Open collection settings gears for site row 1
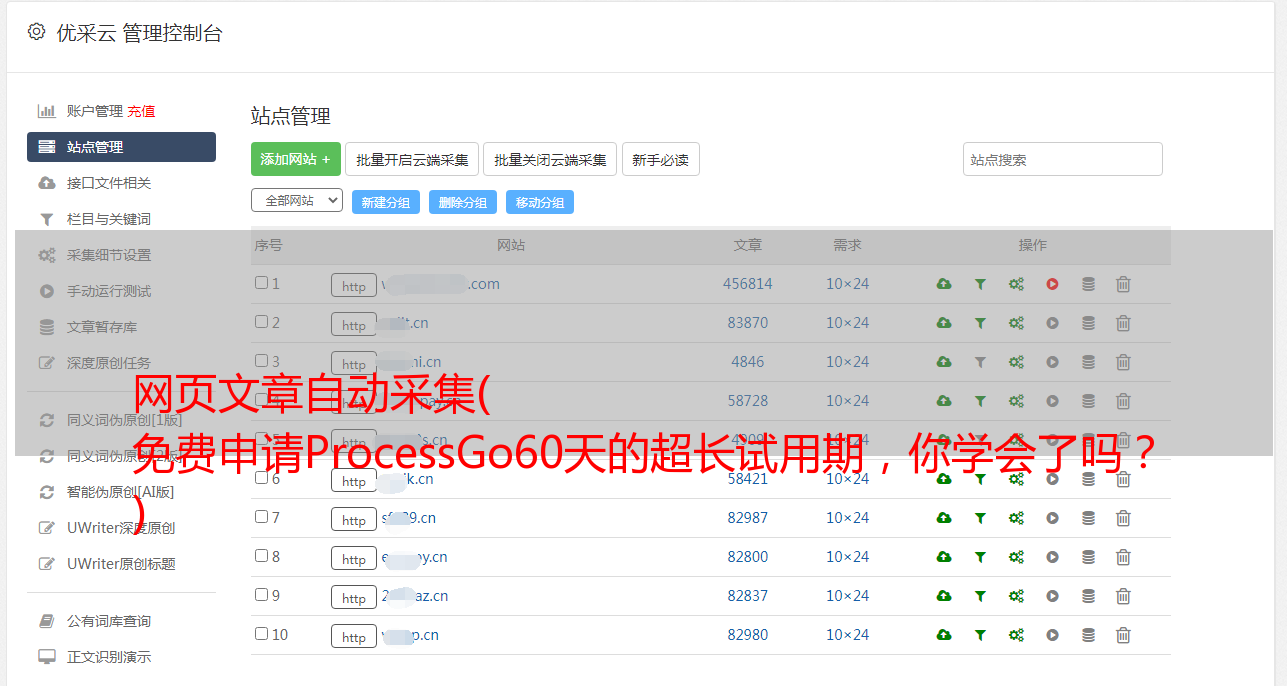The height and width of the screenshot is (686, 1287). coord(1016,284)
